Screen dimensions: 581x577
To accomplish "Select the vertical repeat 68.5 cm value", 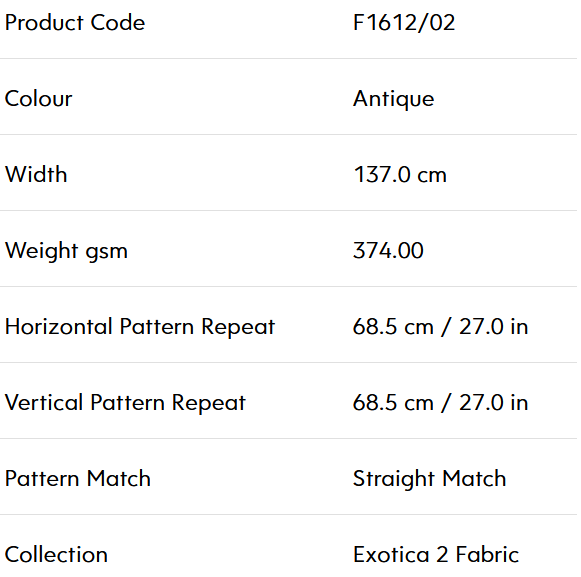I will coord(441,403).
